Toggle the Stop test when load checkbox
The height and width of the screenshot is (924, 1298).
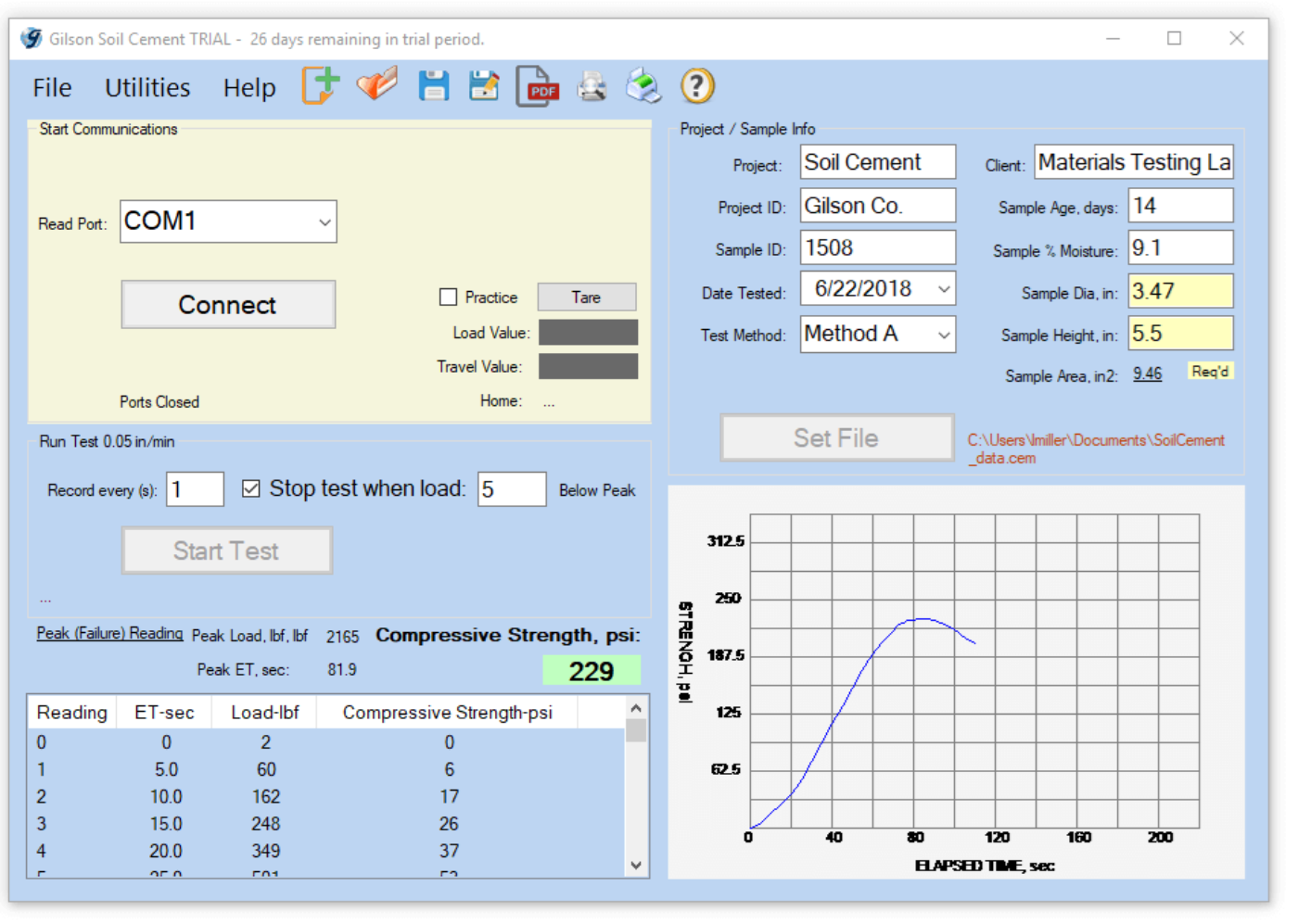251,488
